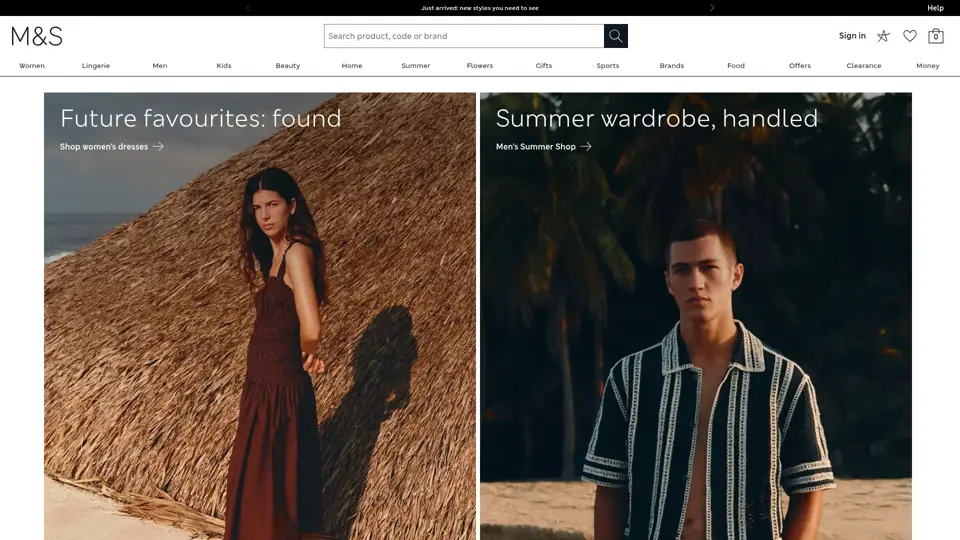Click the Sign in link
Image resolution: width=960 pixels, height=540 pixels.
point(852,36)
